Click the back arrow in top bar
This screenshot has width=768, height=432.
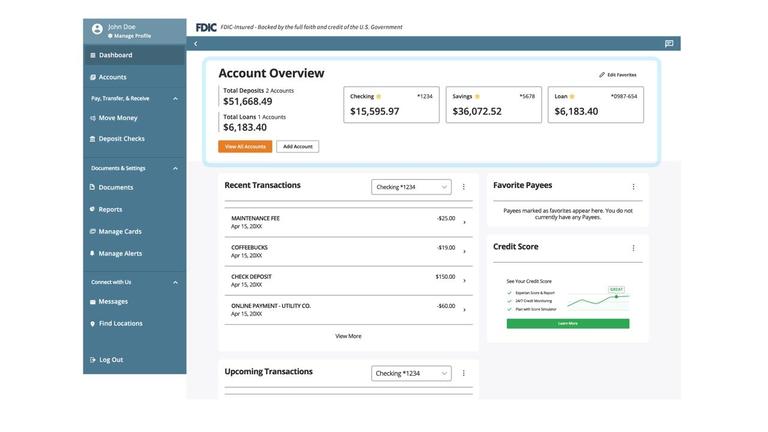[196, 44]
